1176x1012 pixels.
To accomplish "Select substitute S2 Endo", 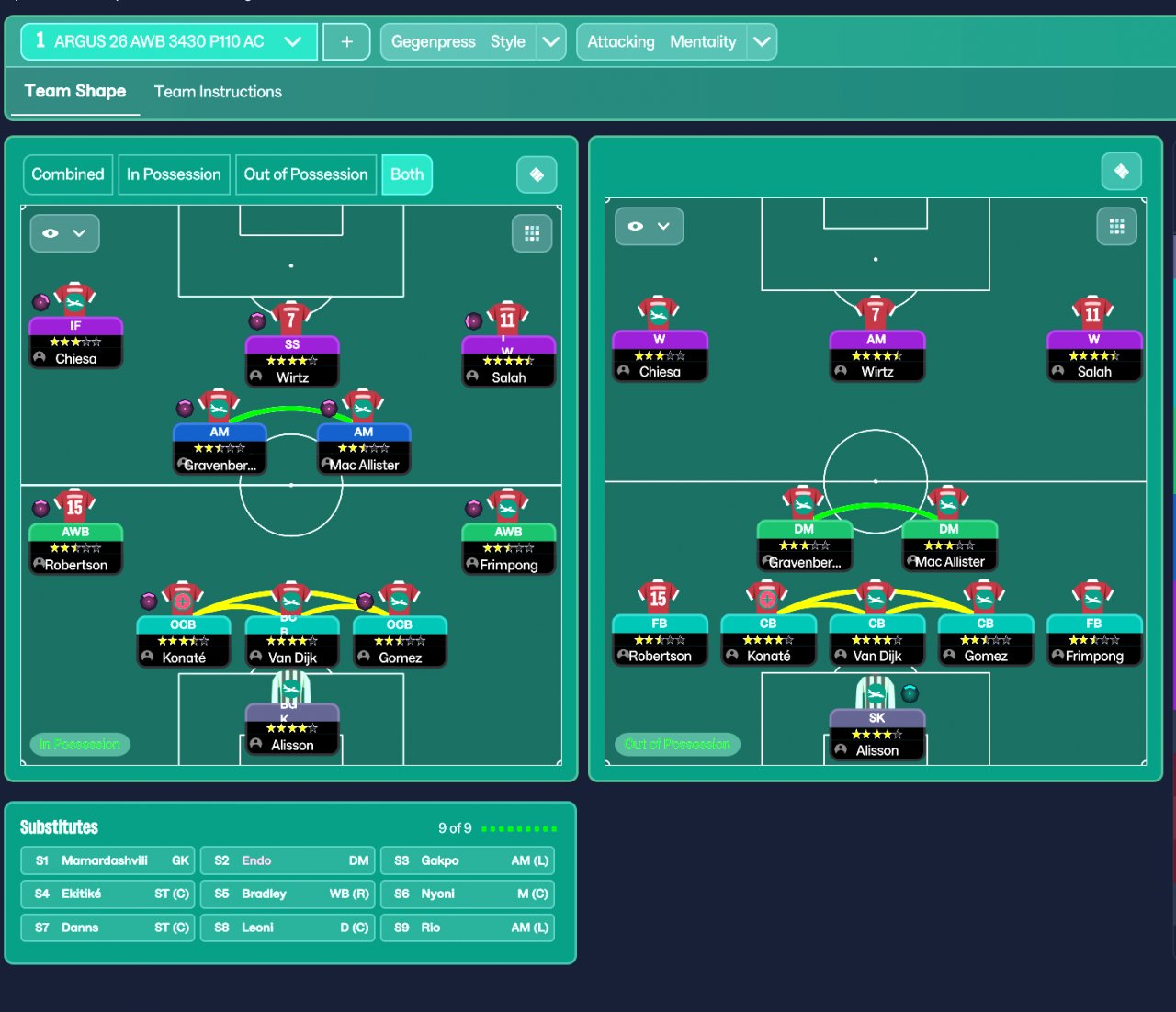I will click(x=288, y=860).
